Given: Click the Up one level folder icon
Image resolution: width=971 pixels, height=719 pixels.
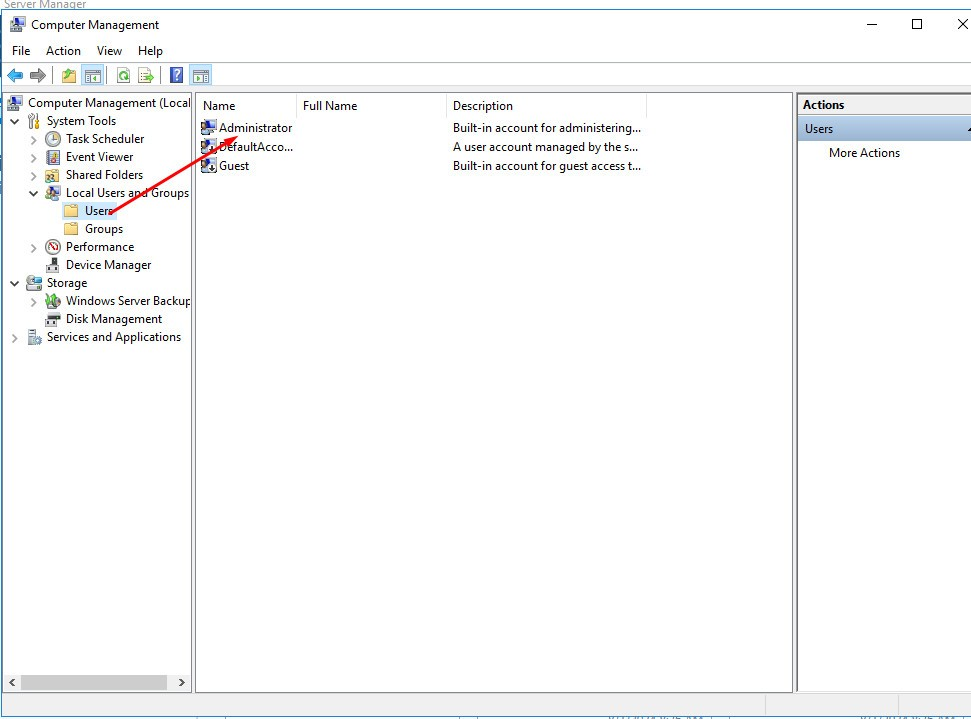Looking at the screenshot, I should tap(68, 76).
